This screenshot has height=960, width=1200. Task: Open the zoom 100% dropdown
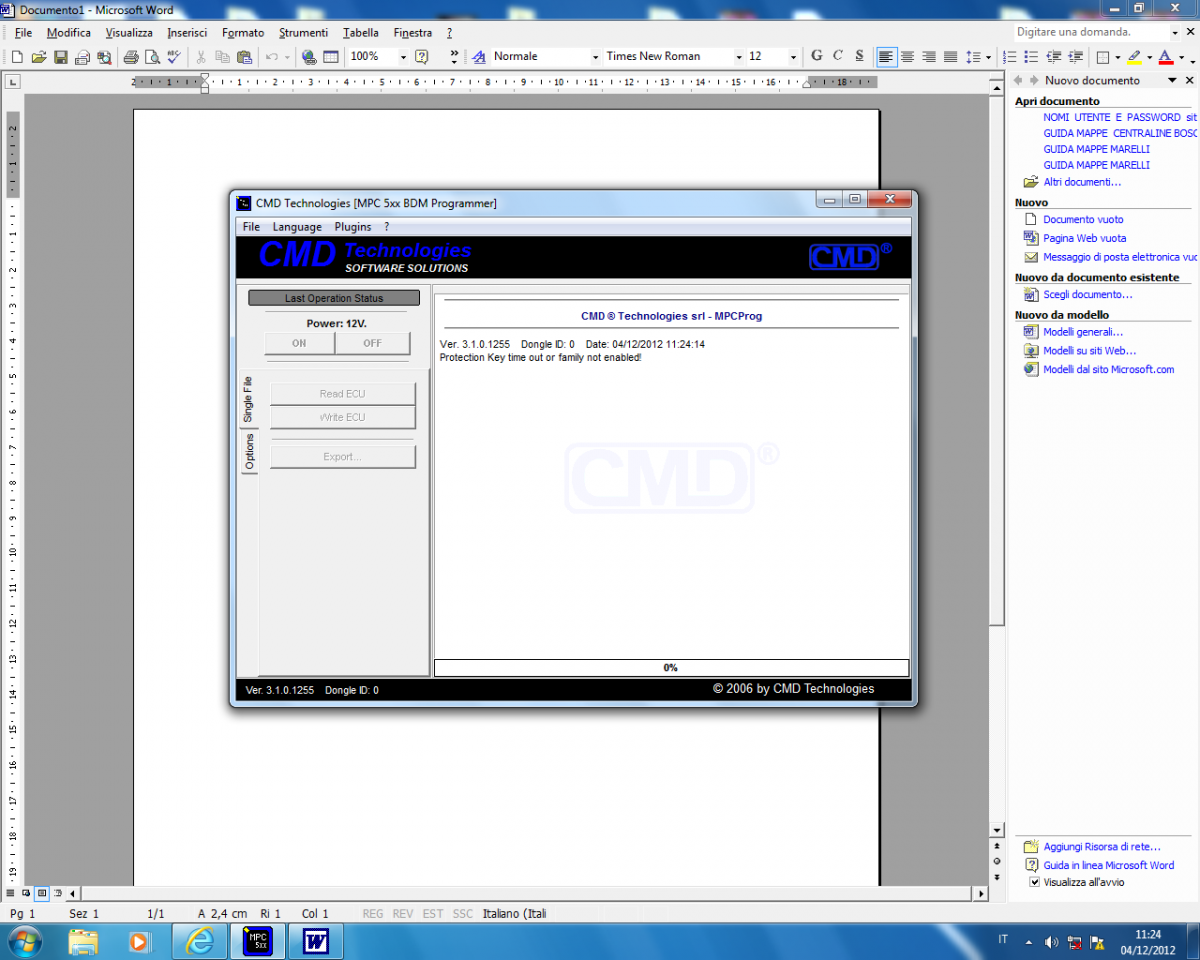(403, 57)
